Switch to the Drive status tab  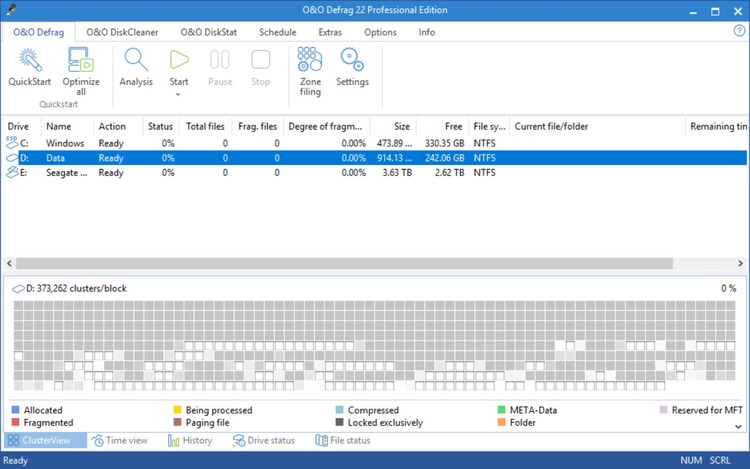[264, 440]
